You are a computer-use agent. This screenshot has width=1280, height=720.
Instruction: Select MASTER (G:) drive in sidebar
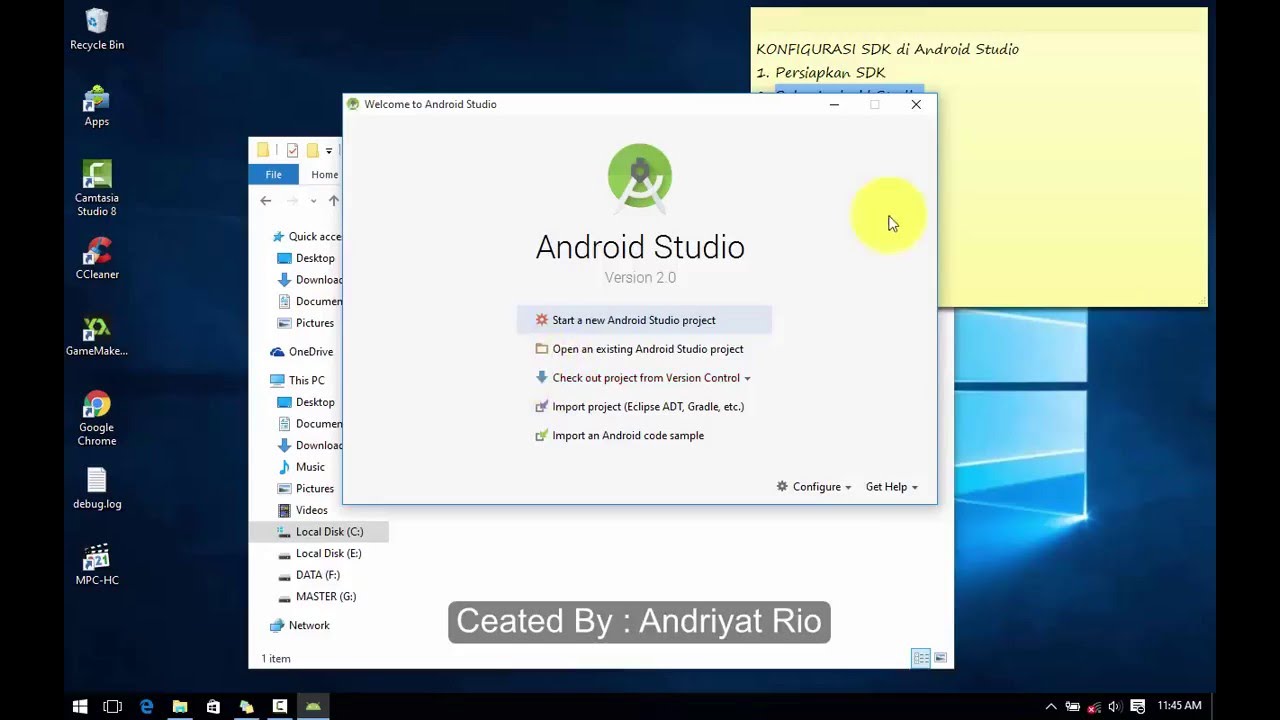point(319,597)
